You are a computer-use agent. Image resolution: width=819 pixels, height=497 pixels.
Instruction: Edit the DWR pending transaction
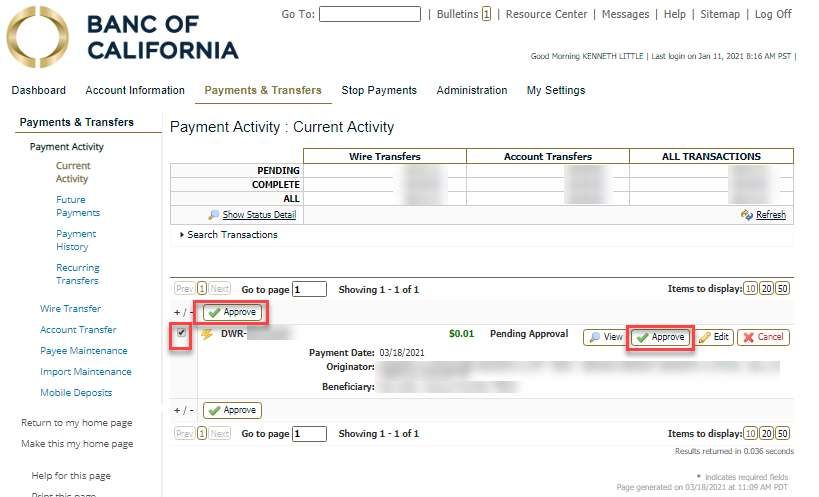point(713,337)
